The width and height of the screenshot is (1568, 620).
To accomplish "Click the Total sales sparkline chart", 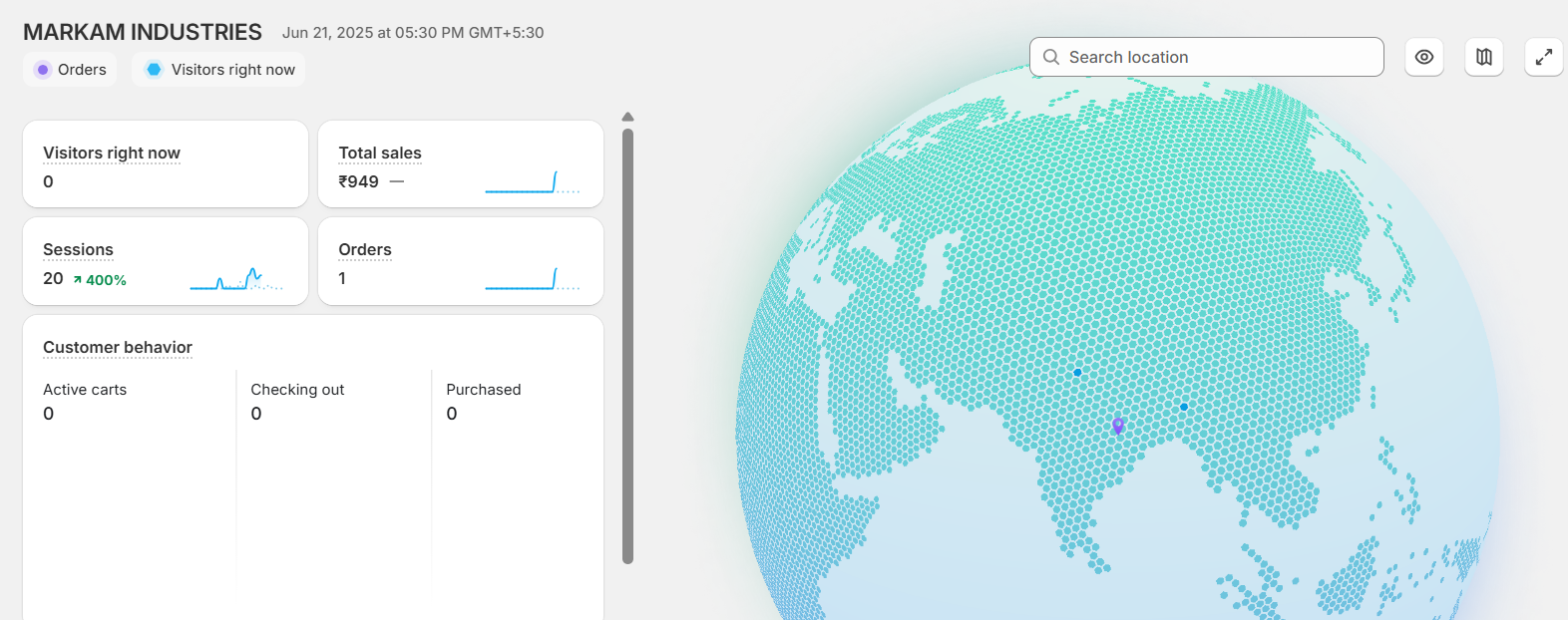I will (x=532, y=182).
